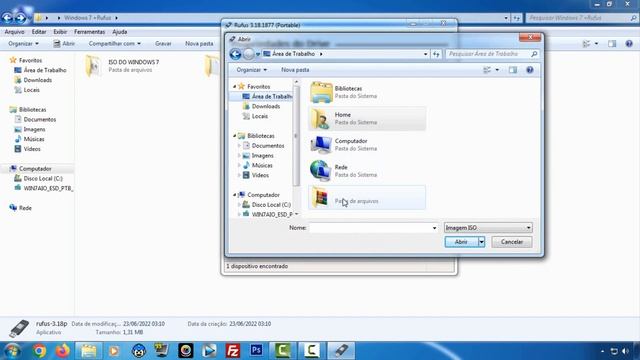Open the Bibliotecas folder in the Abrir dialog

click(367, 92)
